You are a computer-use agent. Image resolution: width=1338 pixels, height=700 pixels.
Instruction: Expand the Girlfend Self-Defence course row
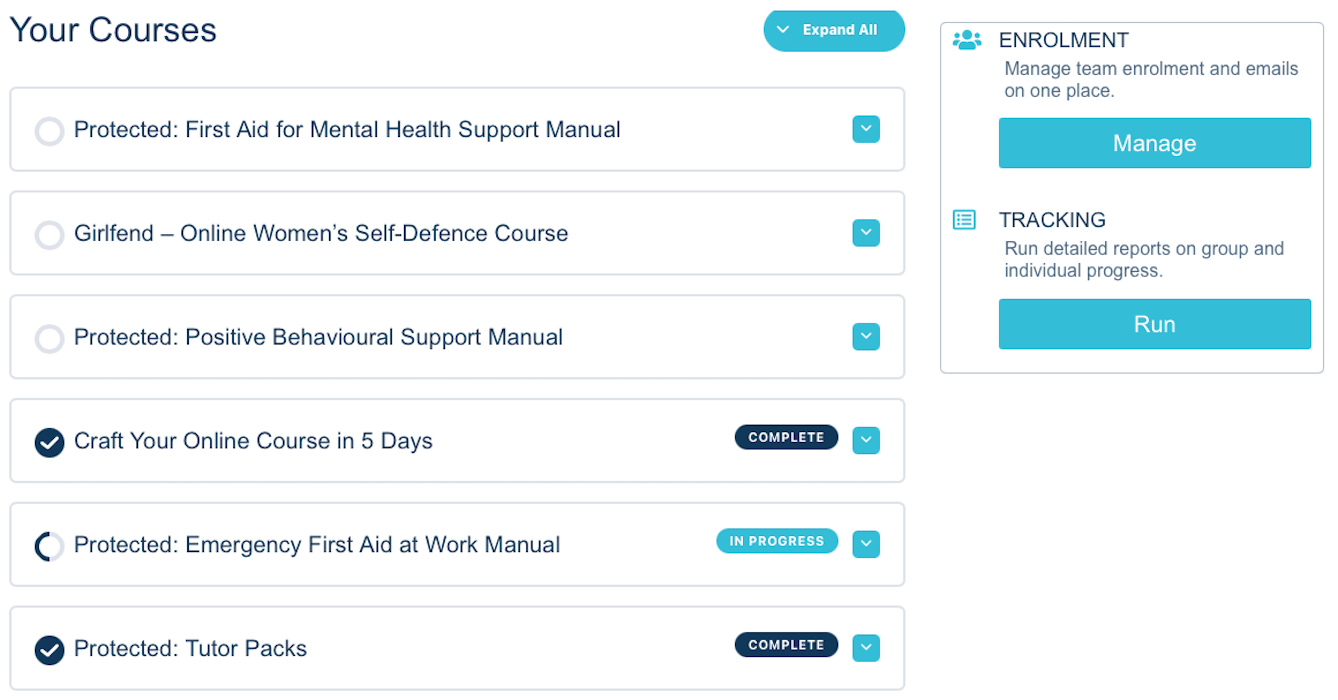point(866,233)
